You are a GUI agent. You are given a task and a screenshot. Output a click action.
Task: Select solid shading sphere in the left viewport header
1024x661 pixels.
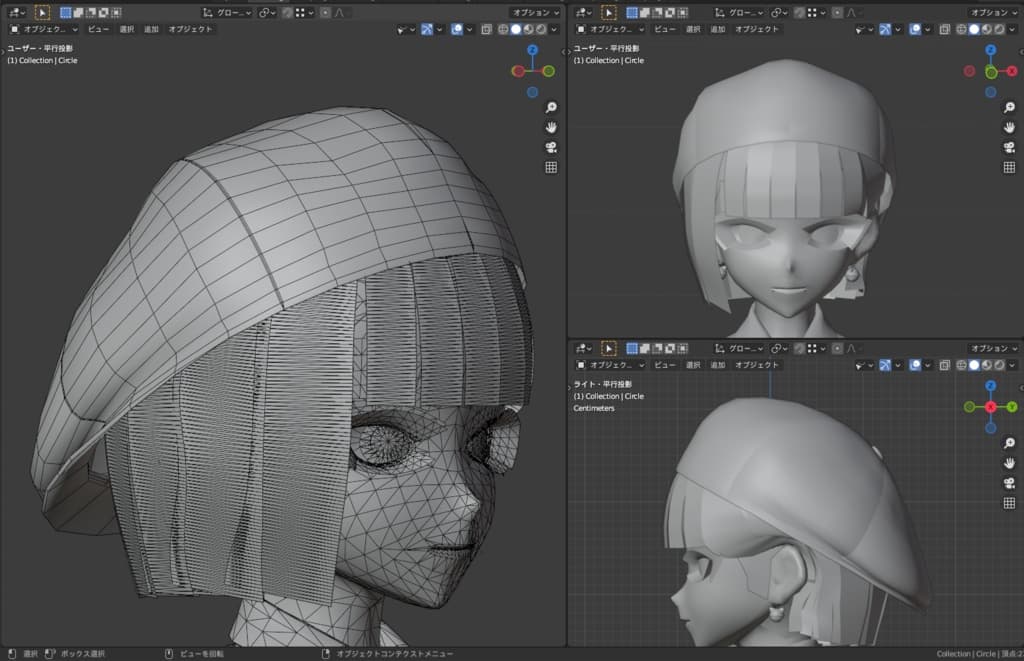516,29
